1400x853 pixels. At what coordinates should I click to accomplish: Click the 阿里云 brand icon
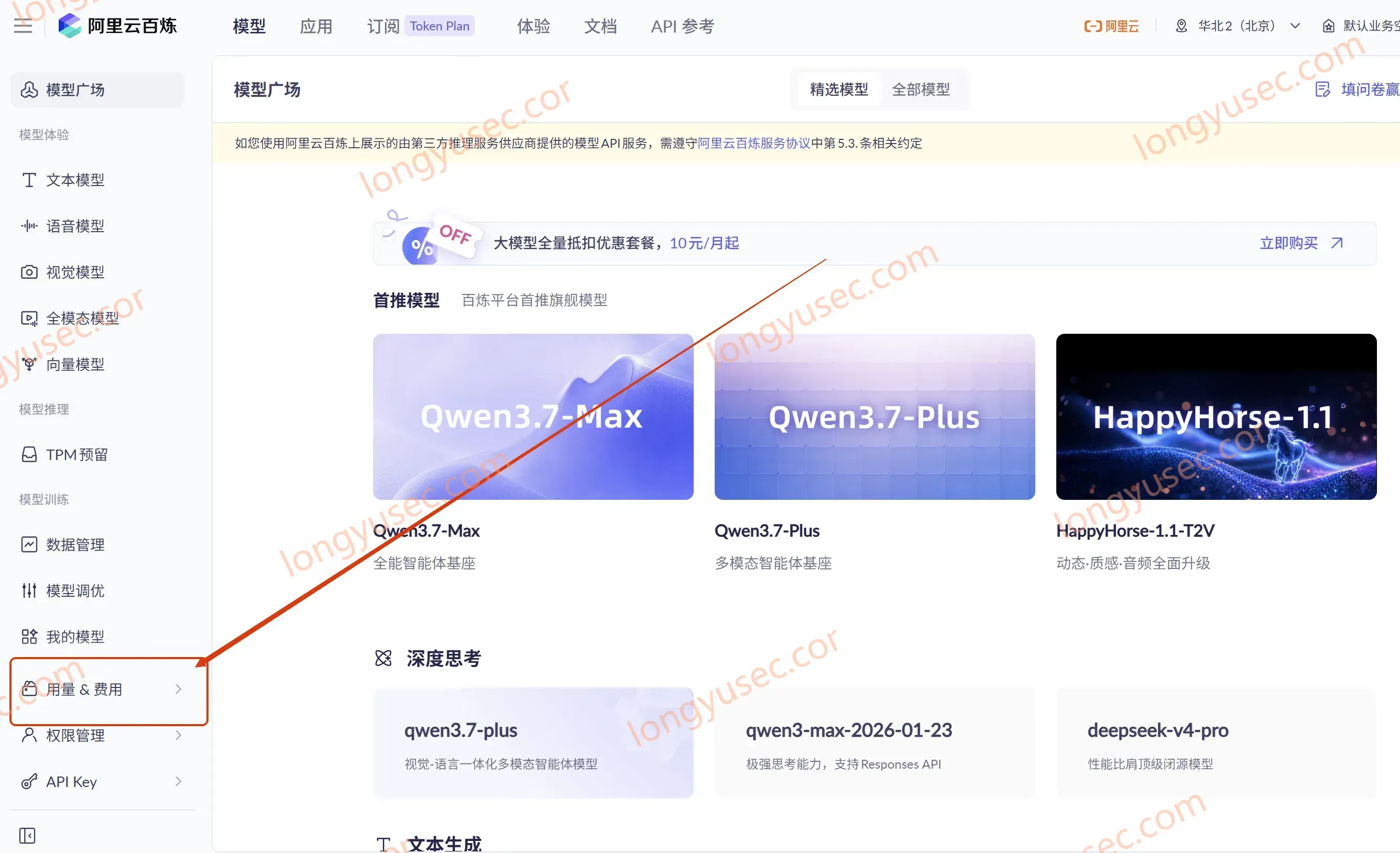(x=1111, y=26)
